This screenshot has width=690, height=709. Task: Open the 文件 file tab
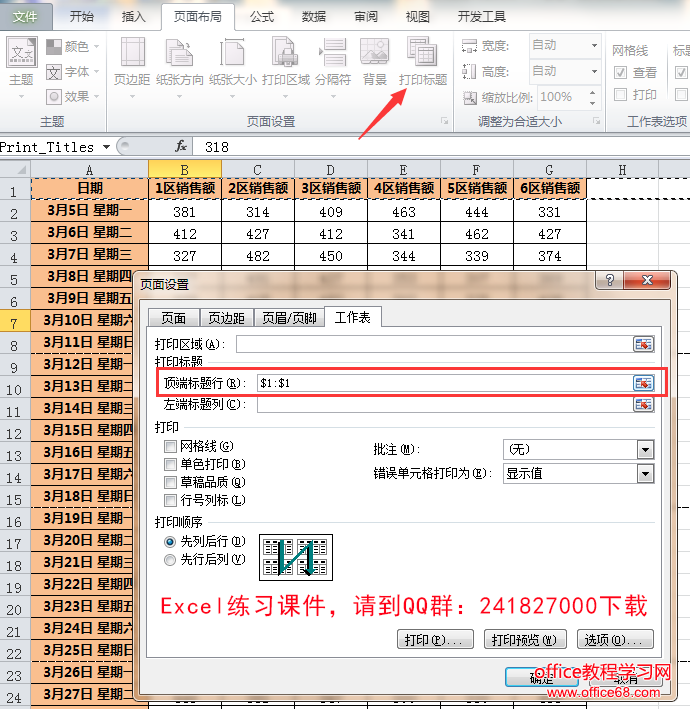pyautogui.click(x=25, y=17)
